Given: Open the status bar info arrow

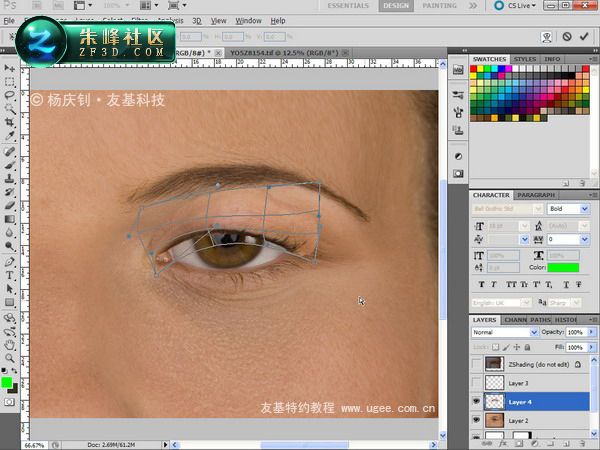Looking at the screenshot, I should click(x=165, y=445).
